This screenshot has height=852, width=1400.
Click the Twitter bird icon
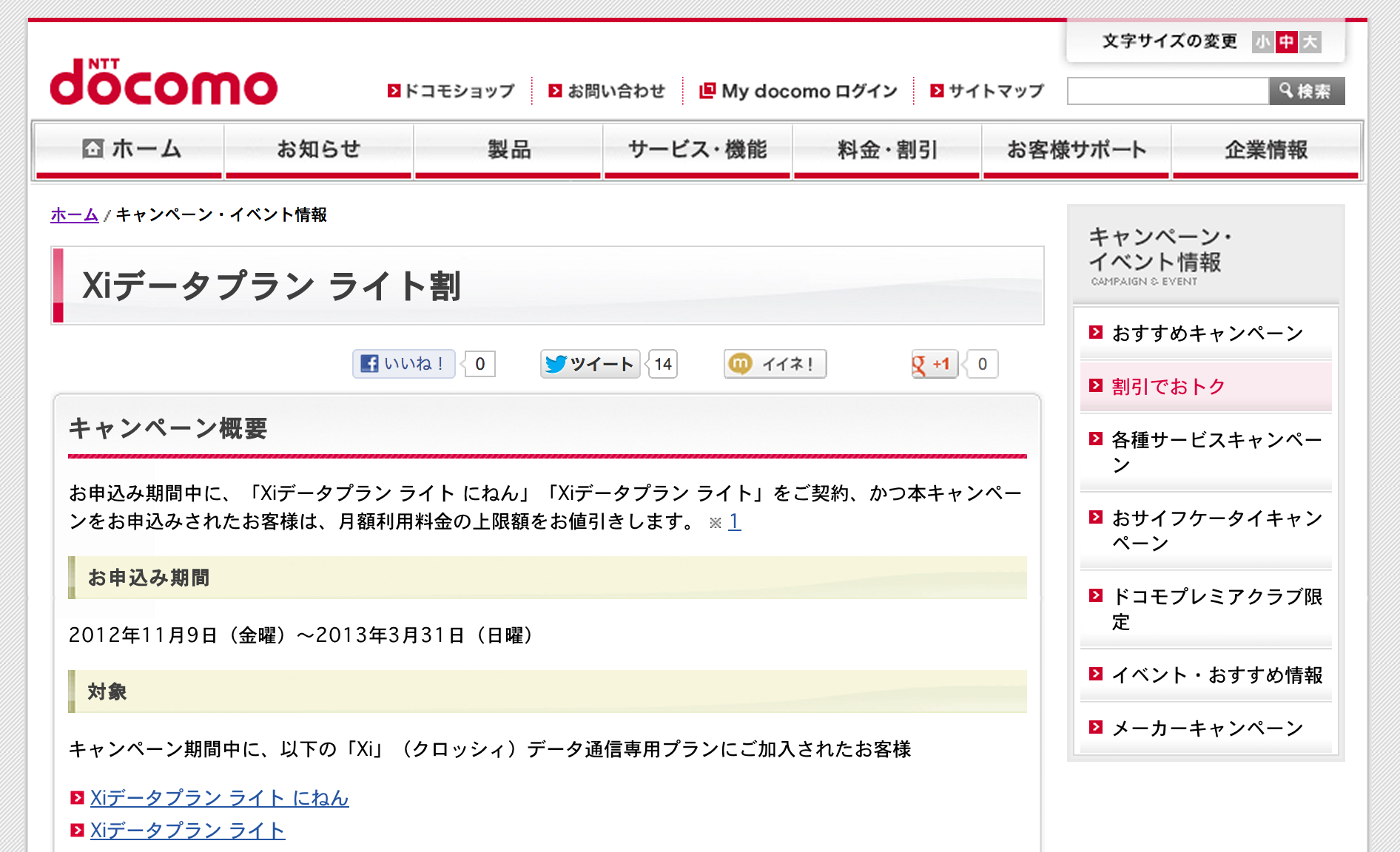[556, 364]
